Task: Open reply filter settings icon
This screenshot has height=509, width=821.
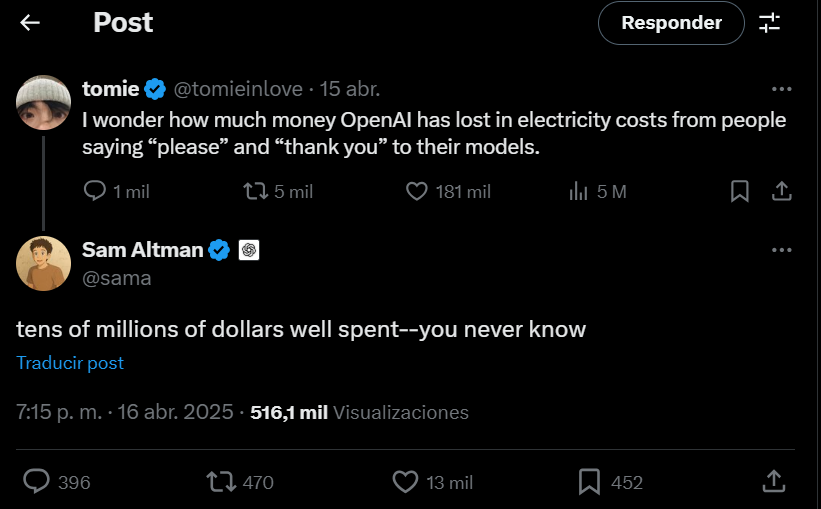Action: click(770, 23)
